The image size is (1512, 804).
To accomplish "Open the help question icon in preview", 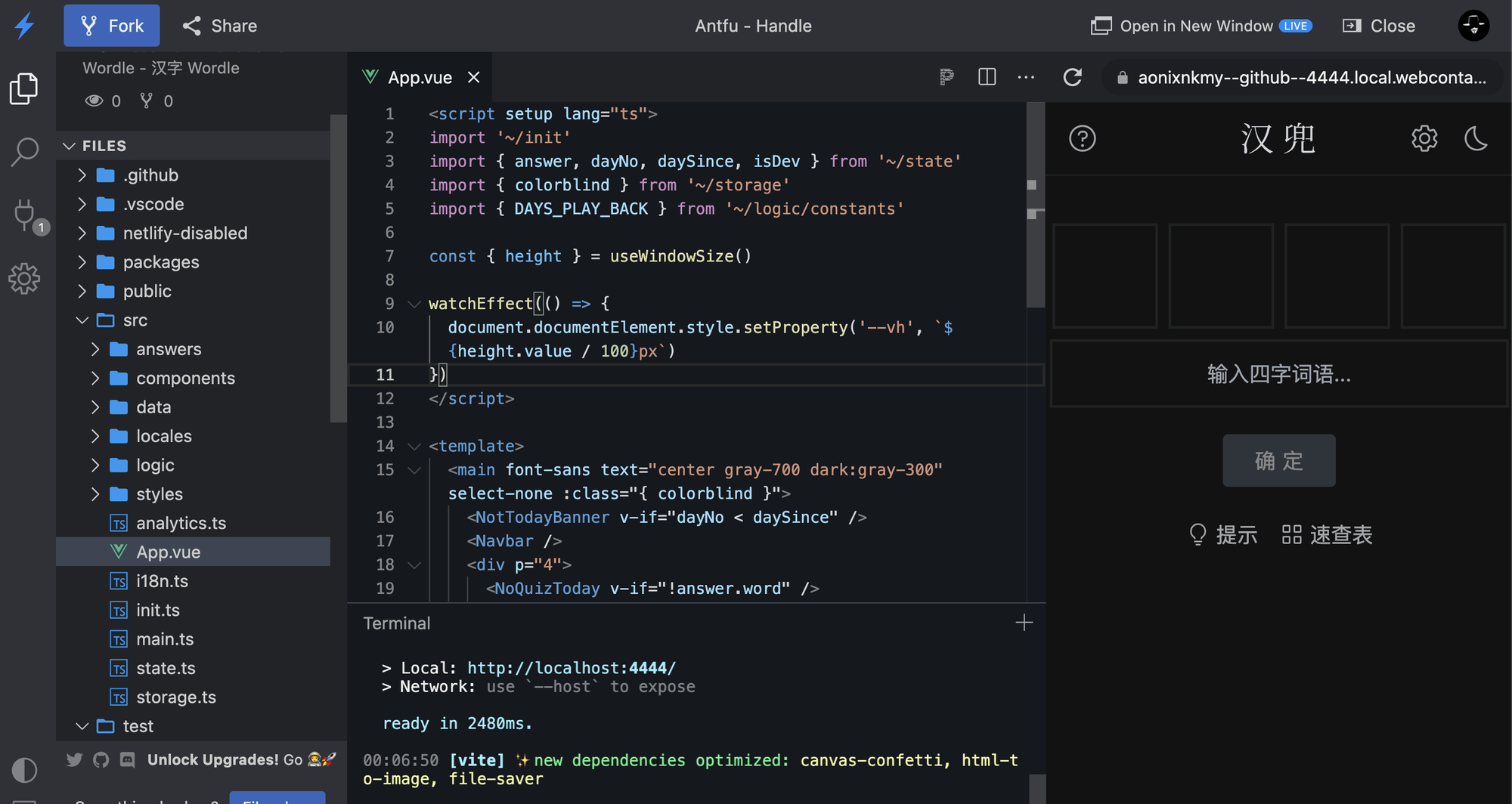I will click(x=1083, y=138).
